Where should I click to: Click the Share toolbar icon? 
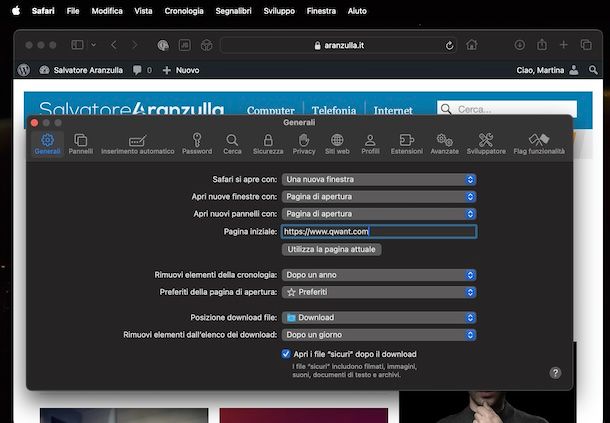click(x=542, y=44)
